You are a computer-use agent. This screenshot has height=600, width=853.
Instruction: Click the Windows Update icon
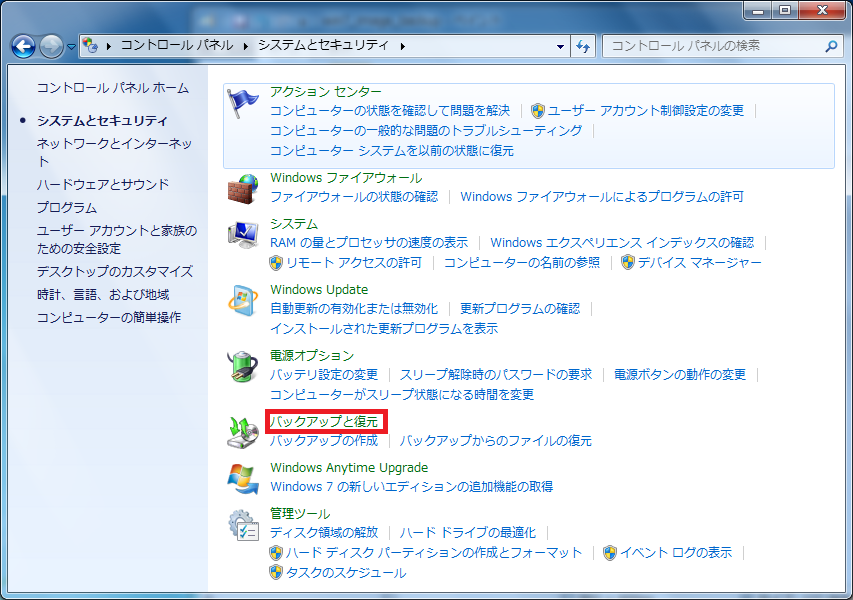(x=243, y=301)
